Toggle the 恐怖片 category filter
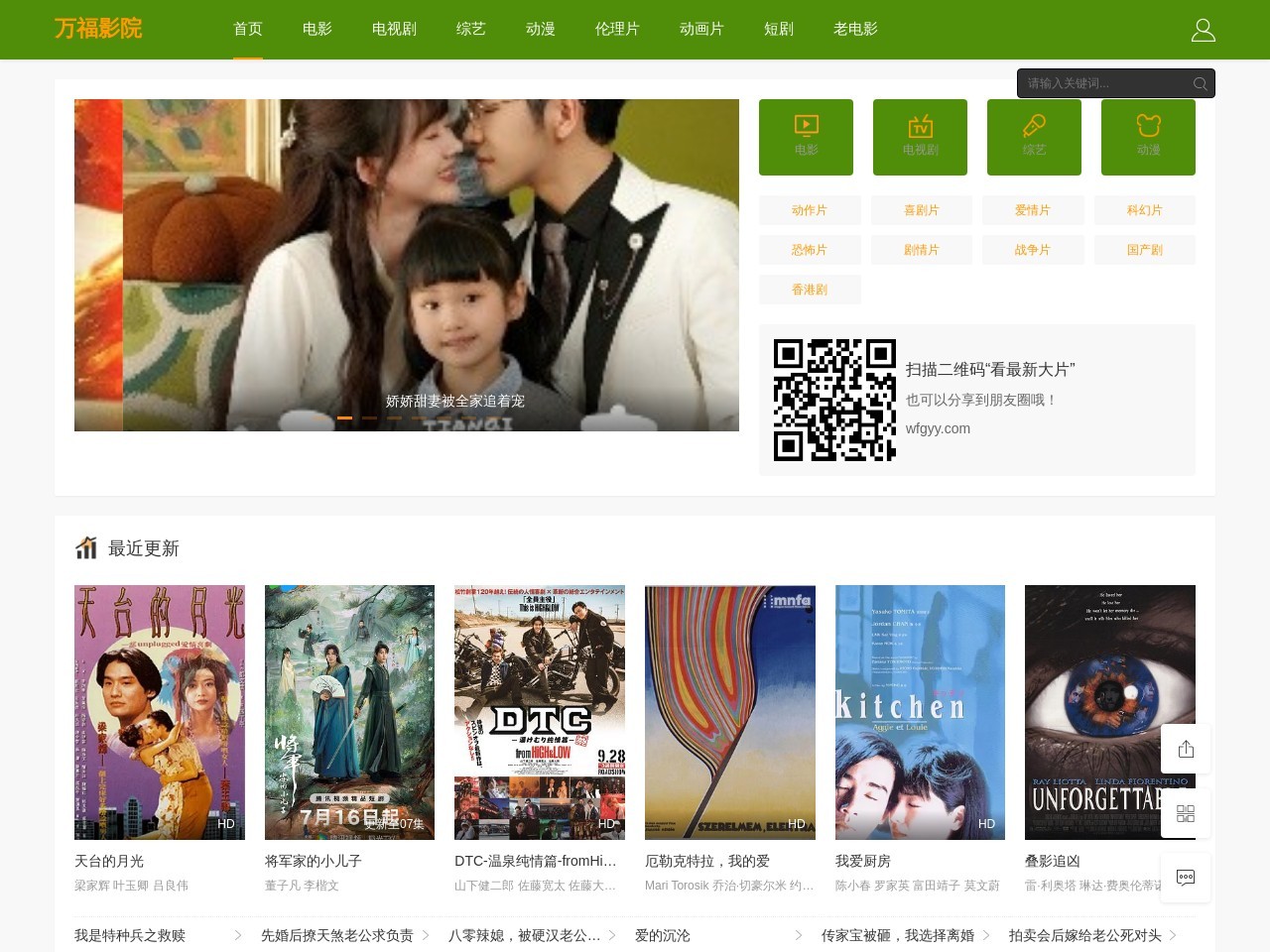The image size is (1270, 952). pos(810,249)
